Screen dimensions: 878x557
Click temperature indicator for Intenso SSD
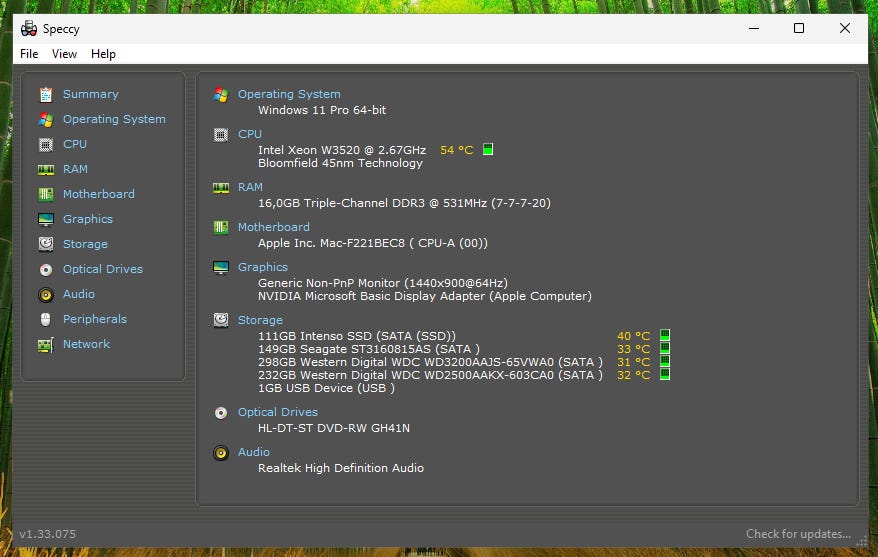pyautogui.click(x=665, y=335)
